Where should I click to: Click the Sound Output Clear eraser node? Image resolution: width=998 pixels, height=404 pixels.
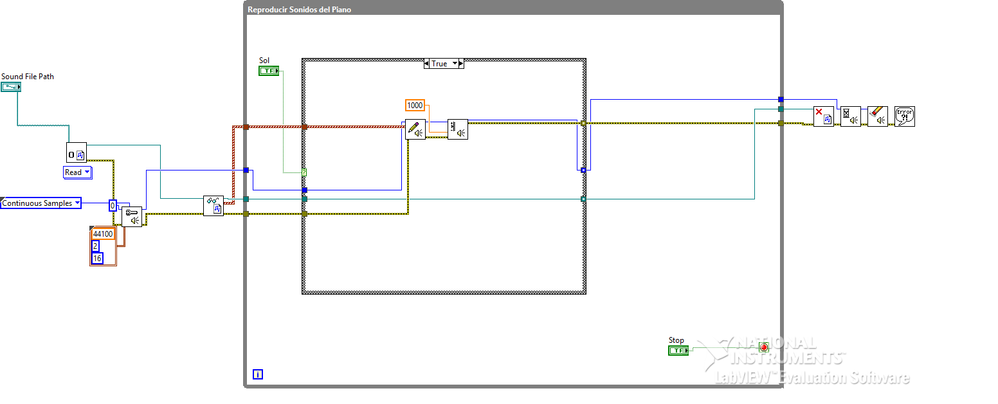(878, 116)
